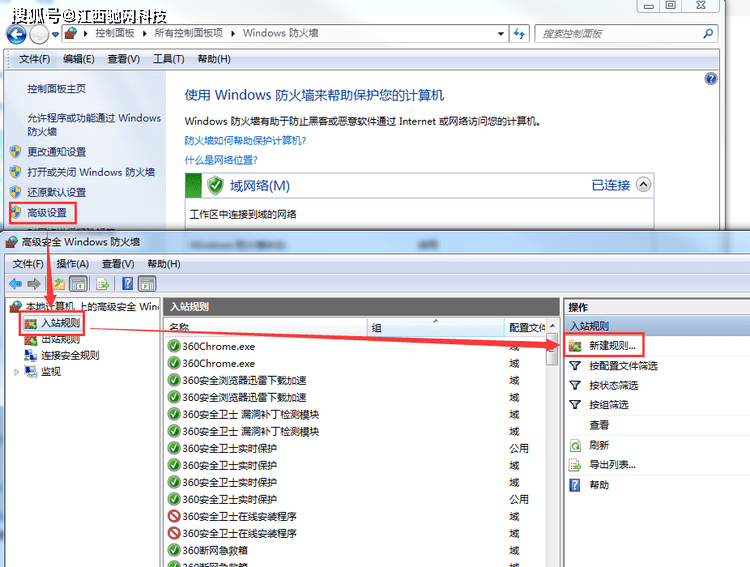Expand the 监视 tree node arrow

pos(16,372)
